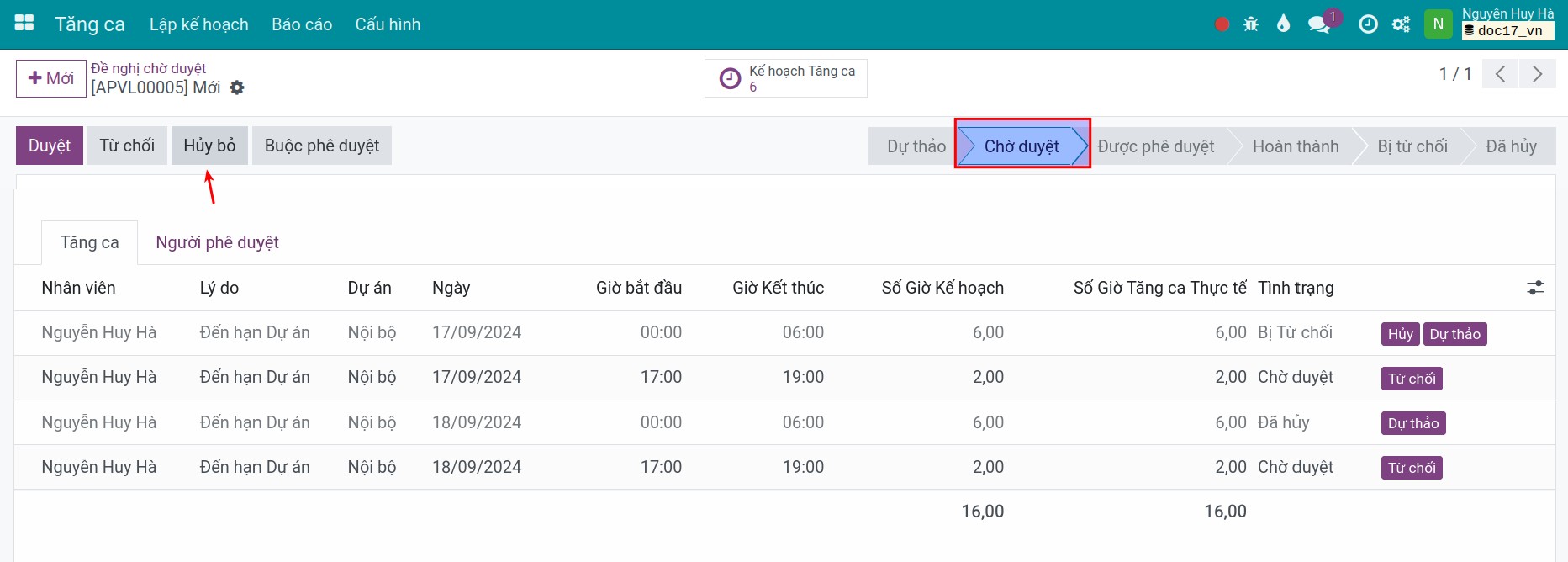This screenshot has width=1568, height=562.
Task: Open Tăng ca app home title
Action: click(x=90, y=24)
